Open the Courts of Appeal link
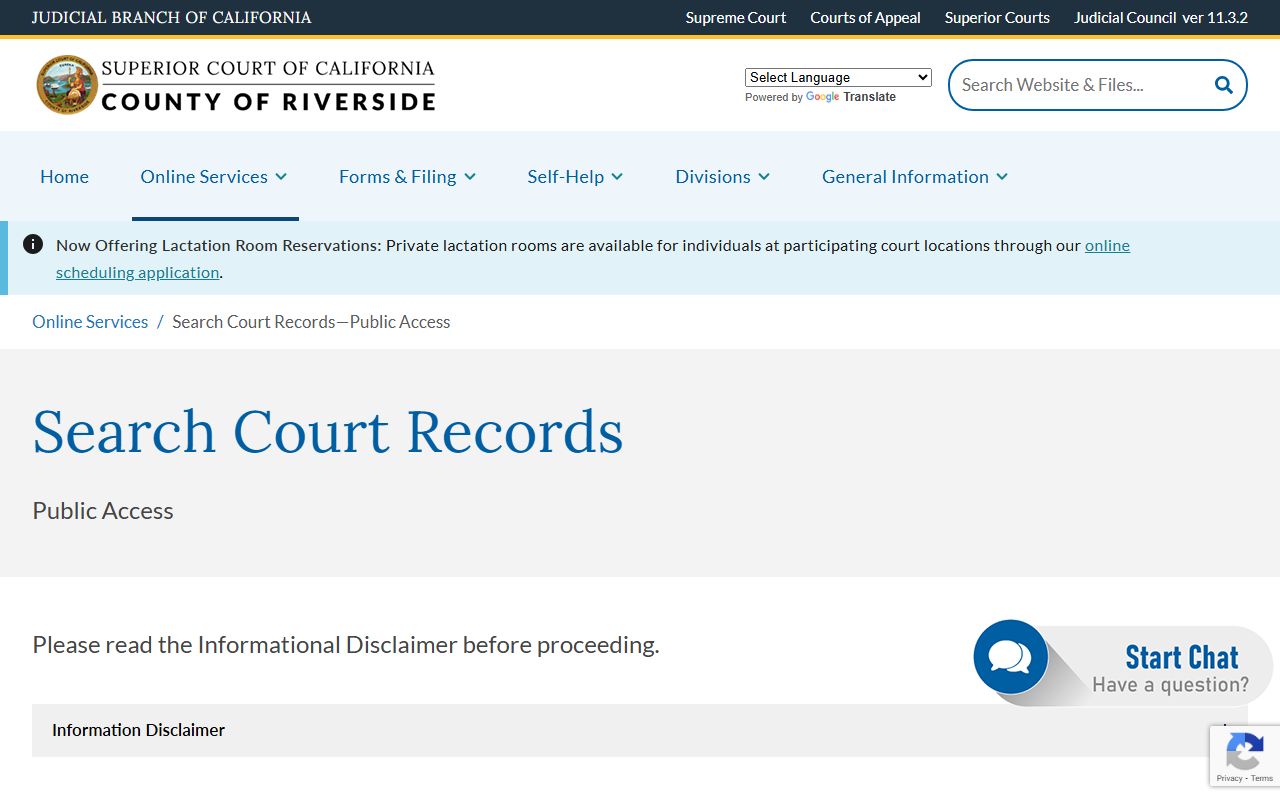The image size is (1280, 800). 865,18
